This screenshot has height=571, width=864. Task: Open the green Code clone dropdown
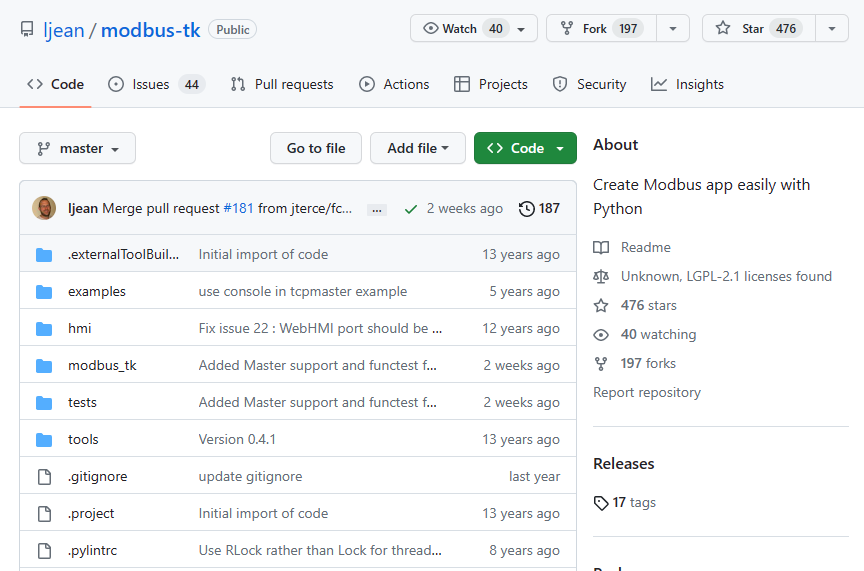tap(525, 148)
